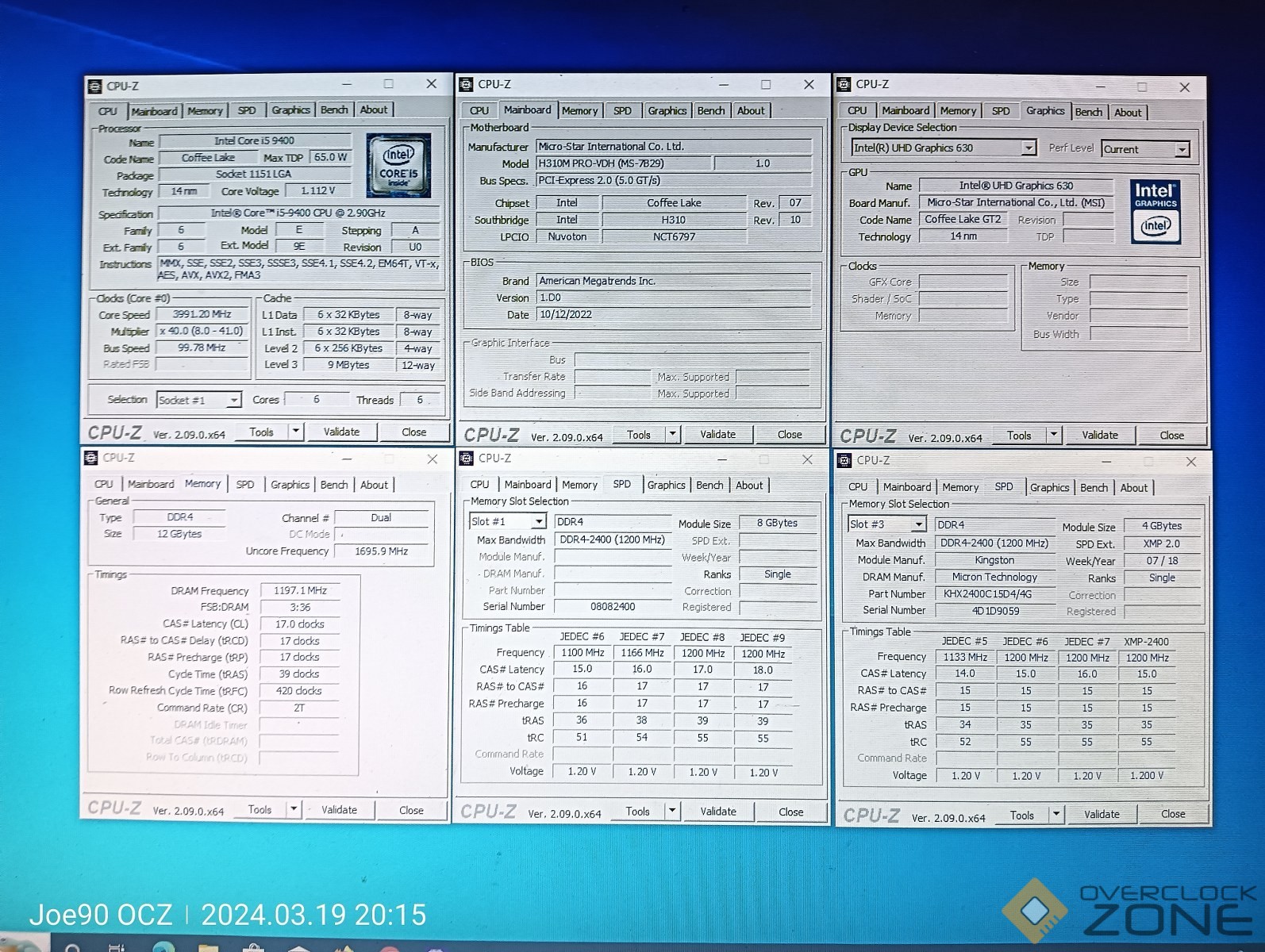Click the CPU-Z title icon in the Slot #3 window

point(844,460)
